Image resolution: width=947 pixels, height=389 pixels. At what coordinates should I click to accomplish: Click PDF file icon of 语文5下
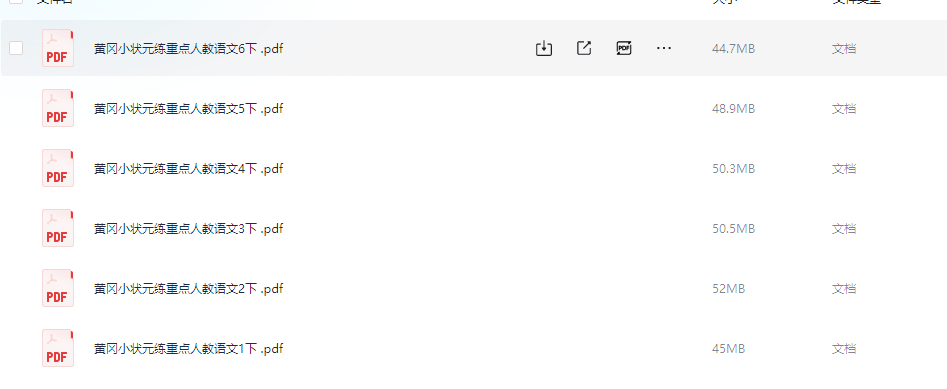pyautogui.click(x=57, y=108)
